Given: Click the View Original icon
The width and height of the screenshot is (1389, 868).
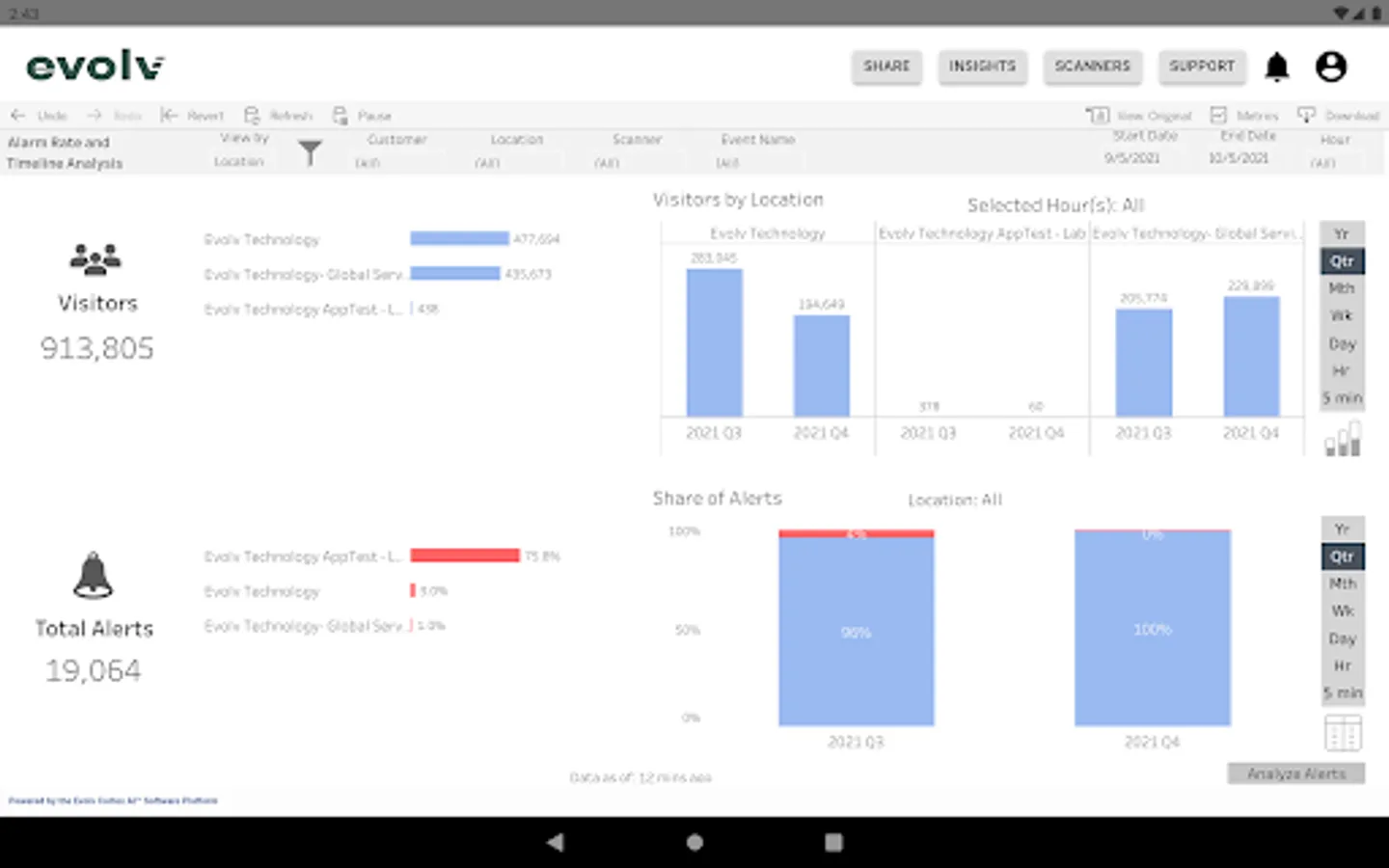Looking at the screenshot, I should pyautogui.click(x=1098, y=115).
